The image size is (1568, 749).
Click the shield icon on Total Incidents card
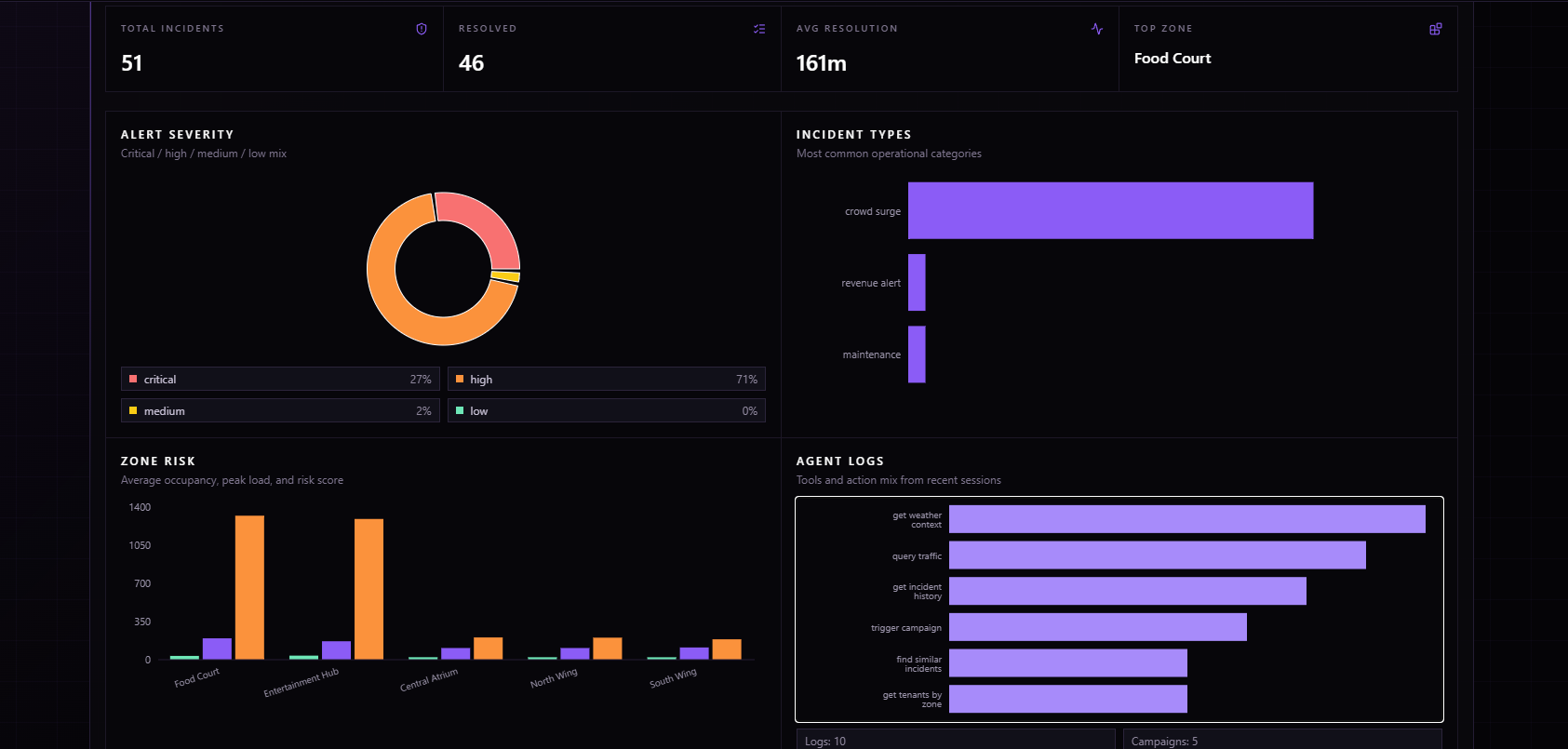coord(422,29)
